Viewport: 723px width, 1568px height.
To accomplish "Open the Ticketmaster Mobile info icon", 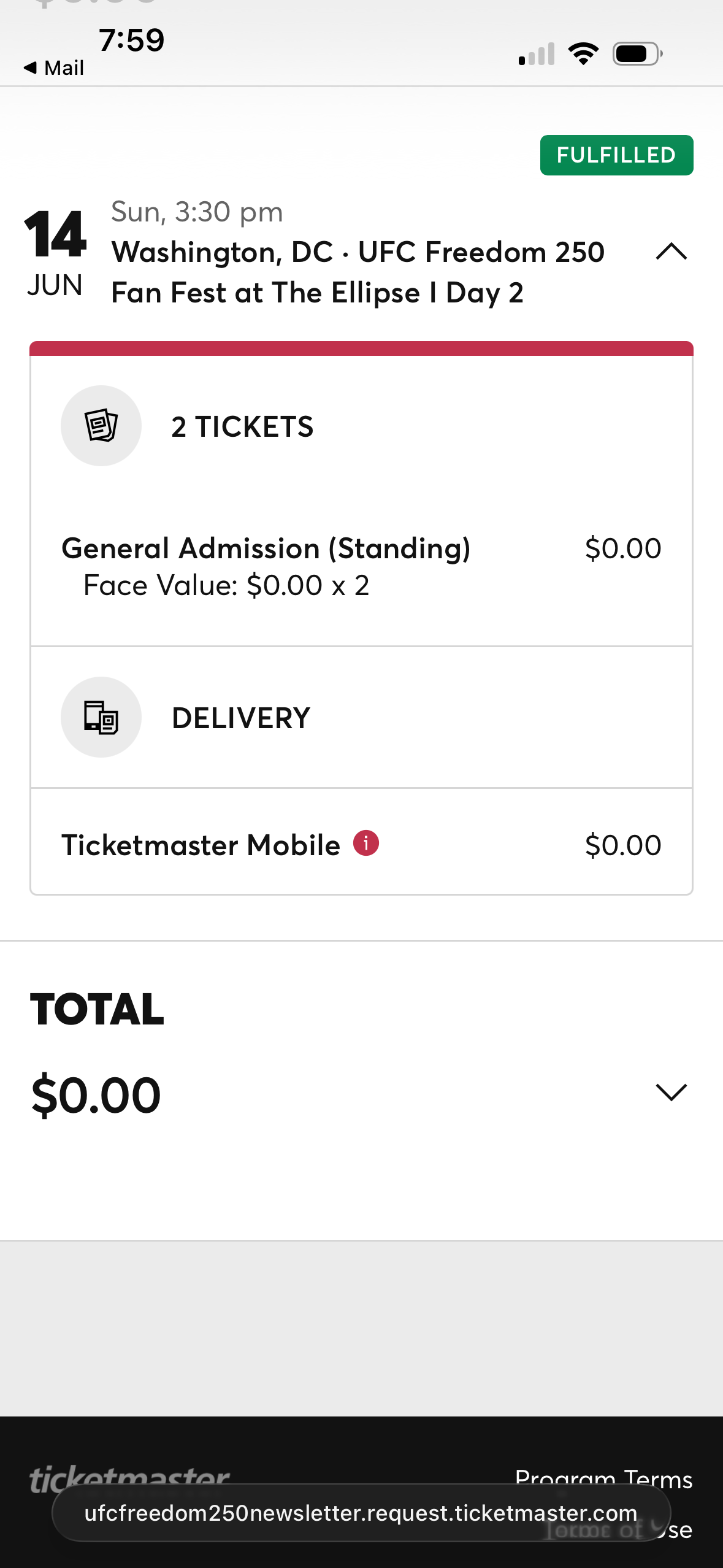I will point(366,843).
